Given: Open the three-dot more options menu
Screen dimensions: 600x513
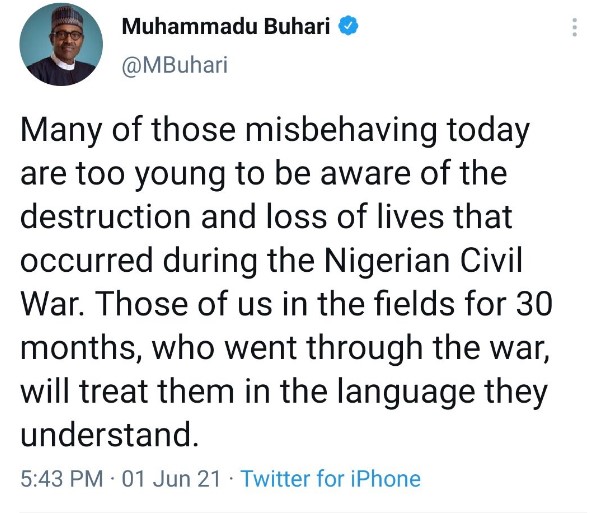Looking at the screenshot, I should [574, 28].
